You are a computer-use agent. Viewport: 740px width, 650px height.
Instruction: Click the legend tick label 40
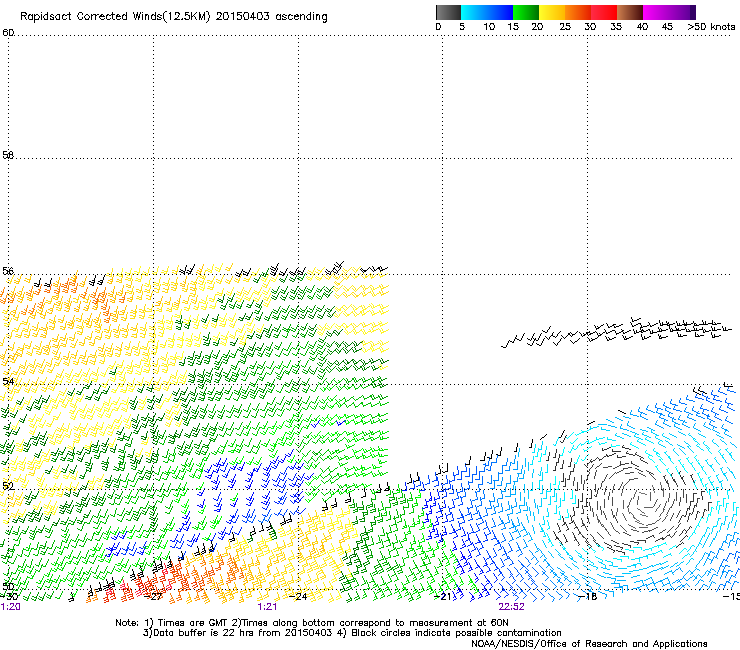(x=642, y=27)
